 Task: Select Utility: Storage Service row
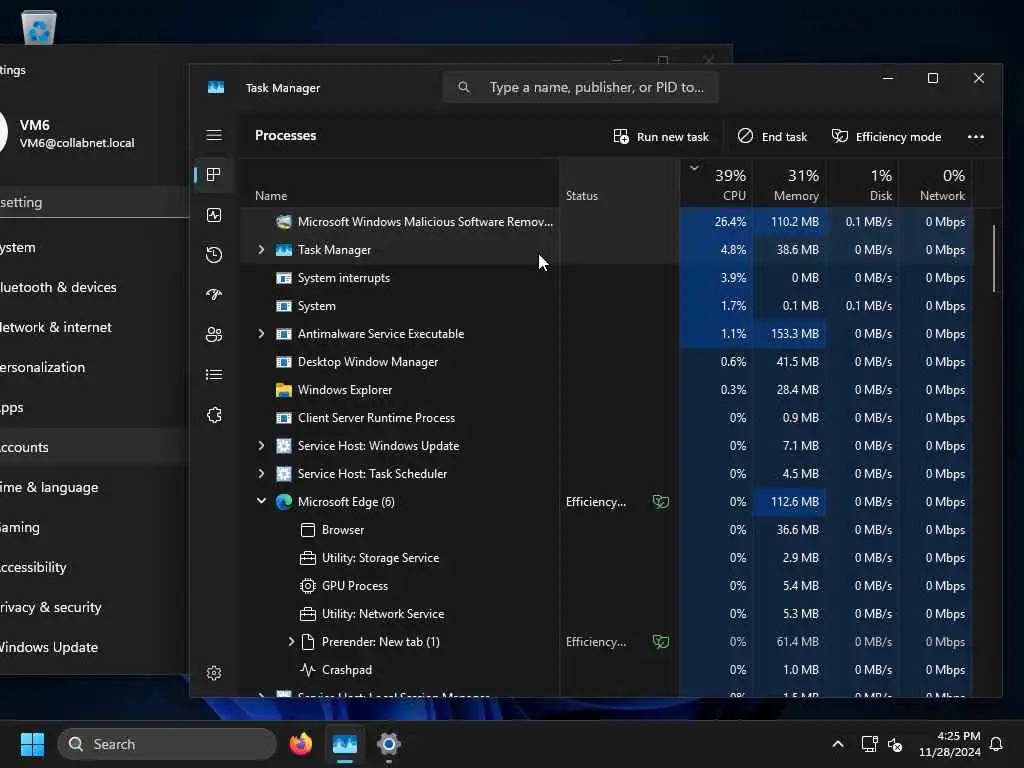(607, 558)
